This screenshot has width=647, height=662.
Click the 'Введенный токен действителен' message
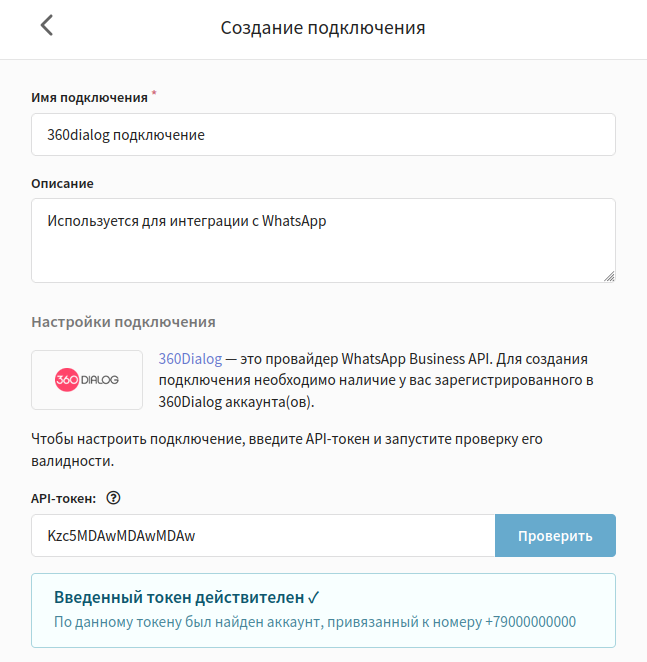click(x=179, y=597)
